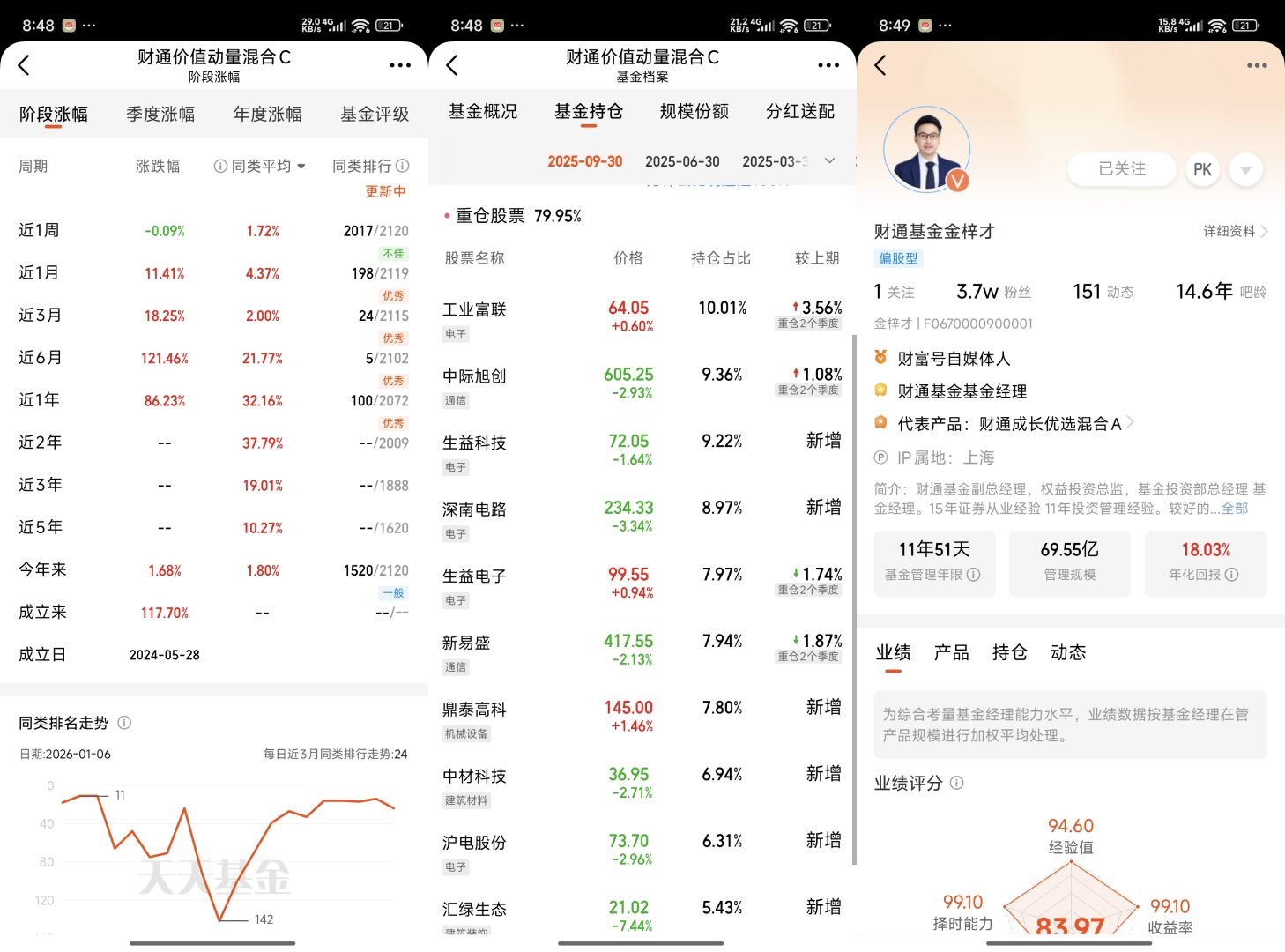This screenshot has width=1285, height=952.
Task: Open the 新易盛 stock row
Action: (642, 653)
